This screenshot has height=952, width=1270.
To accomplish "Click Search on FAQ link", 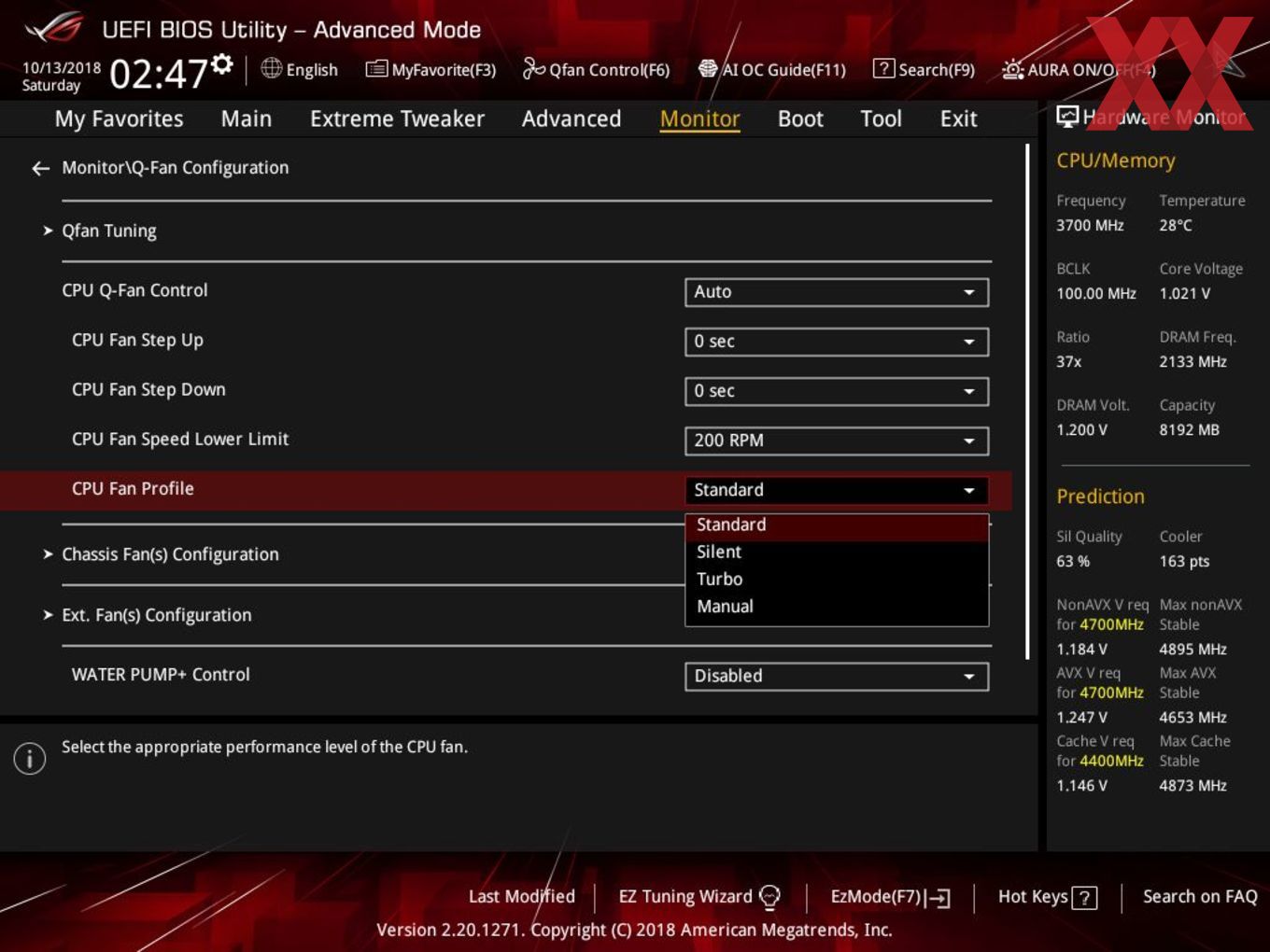I will (1200, 897).
